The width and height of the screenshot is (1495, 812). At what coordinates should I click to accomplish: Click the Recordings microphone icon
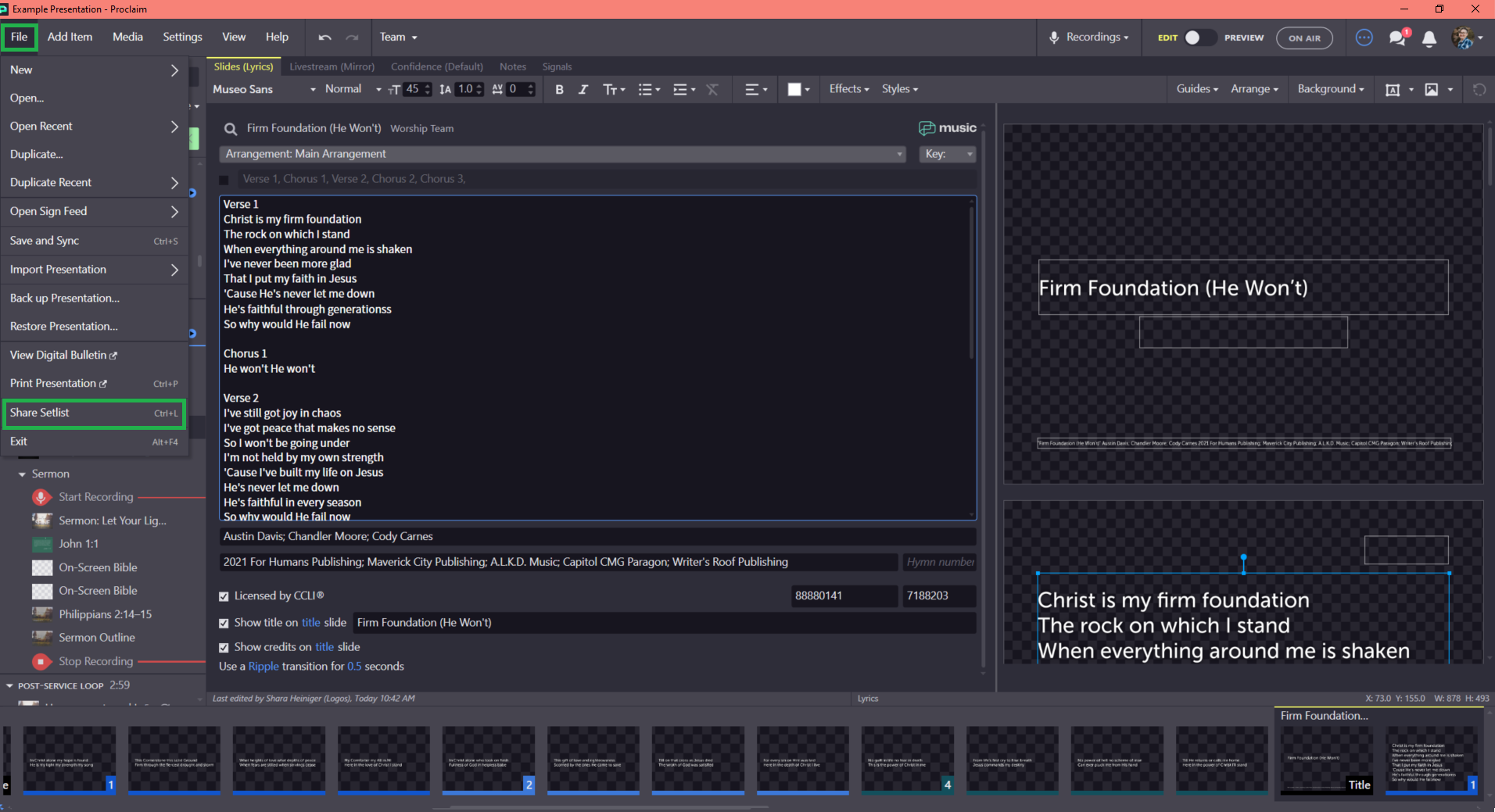point(1054,38)
